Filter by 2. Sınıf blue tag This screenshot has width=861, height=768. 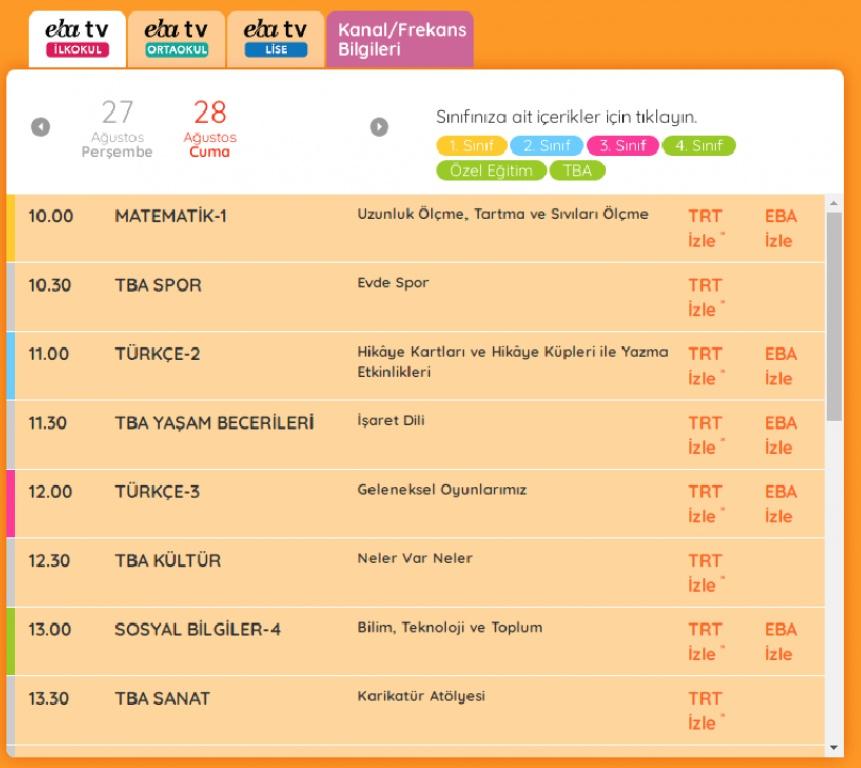[x=547, y=146]
